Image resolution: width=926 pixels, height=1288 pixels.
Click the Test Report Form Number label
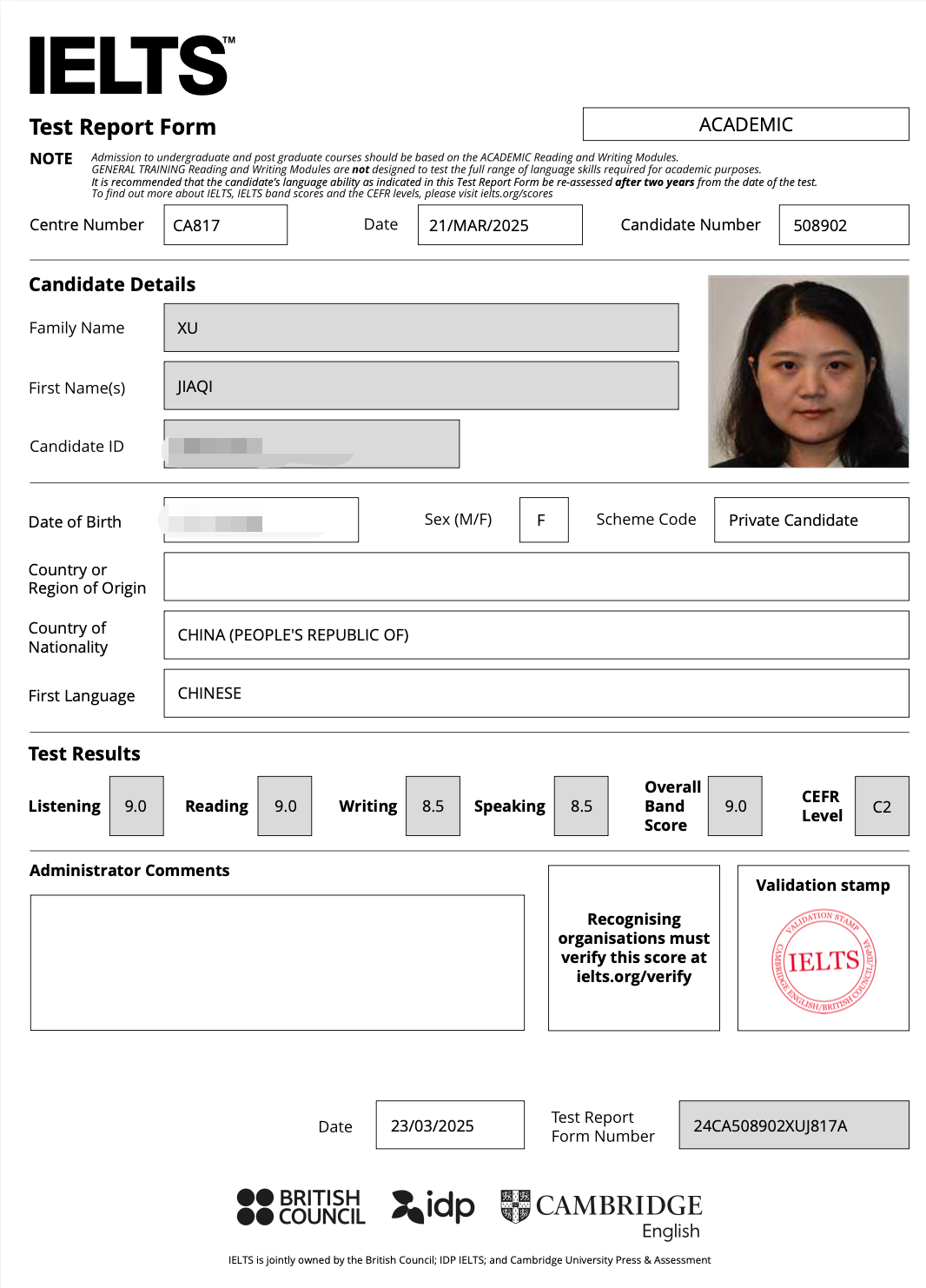pyautogui.click(x=603, y=1127)
